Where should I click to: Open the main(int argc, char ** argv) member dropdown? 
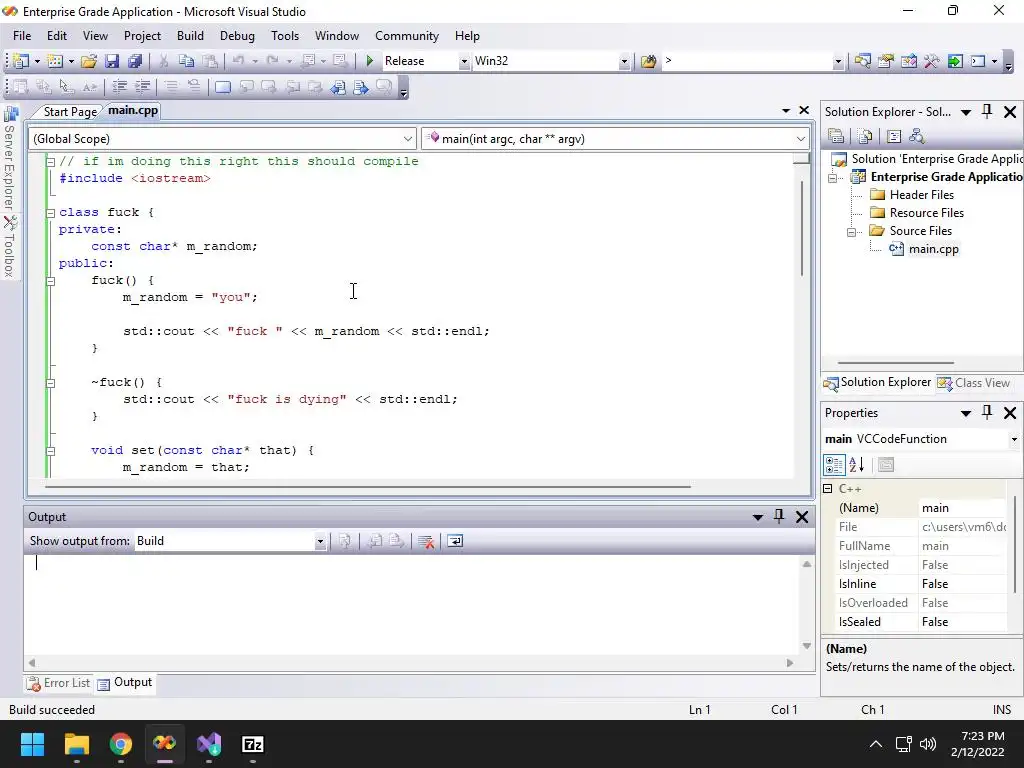point(801,138)
